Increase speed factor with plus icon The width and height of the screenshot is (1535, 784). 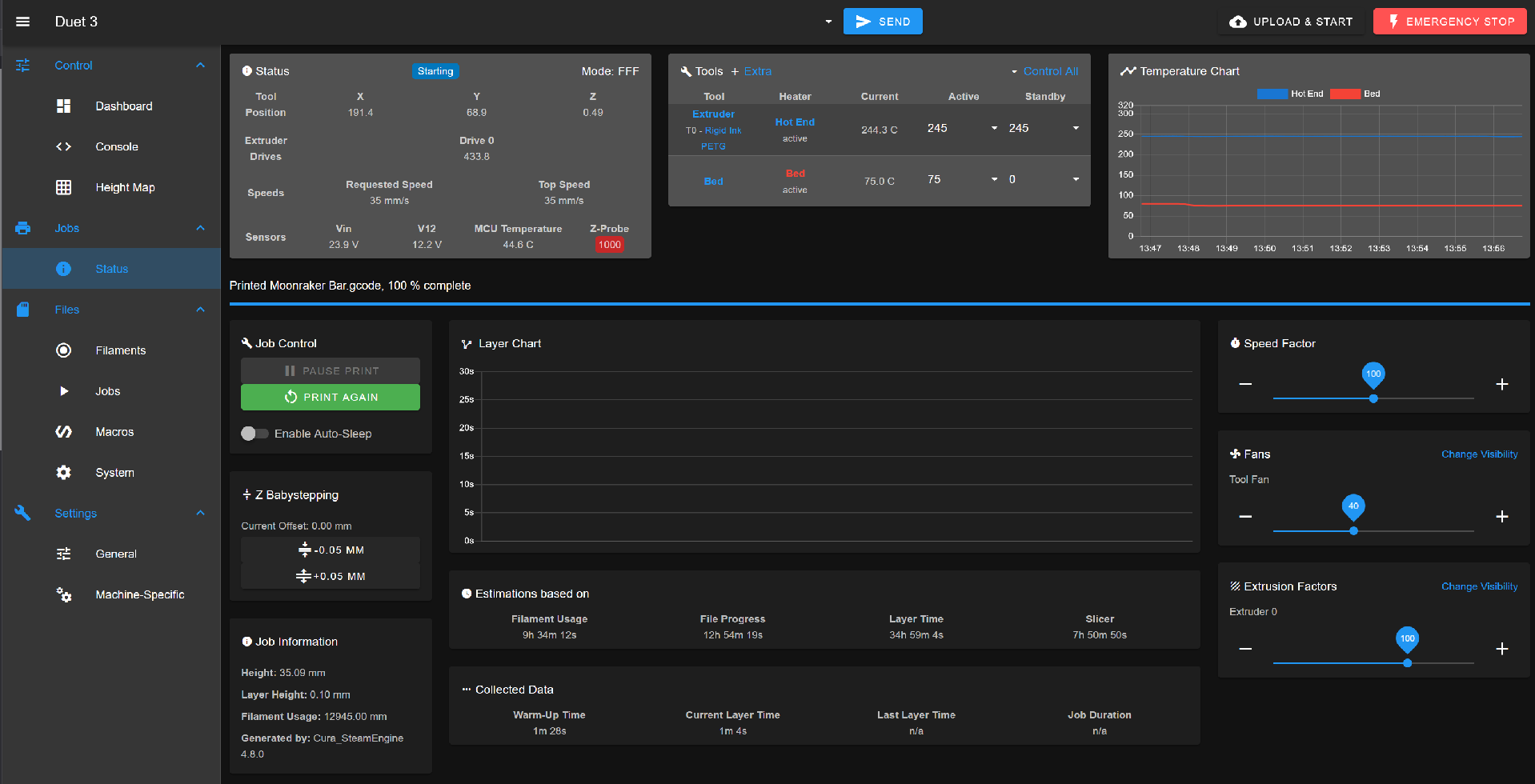[1502, 385]
